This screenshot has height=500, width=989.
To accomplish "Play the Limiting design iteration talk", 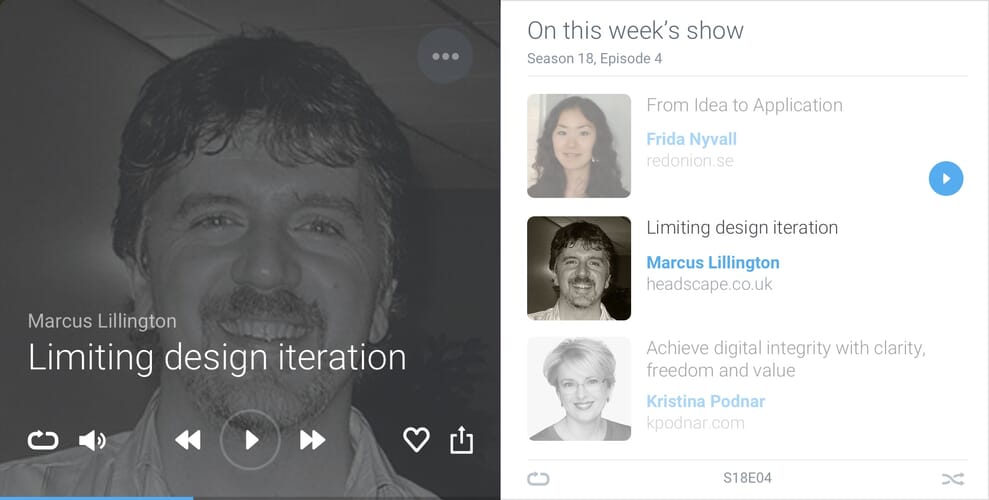I will tap(250, 439).
